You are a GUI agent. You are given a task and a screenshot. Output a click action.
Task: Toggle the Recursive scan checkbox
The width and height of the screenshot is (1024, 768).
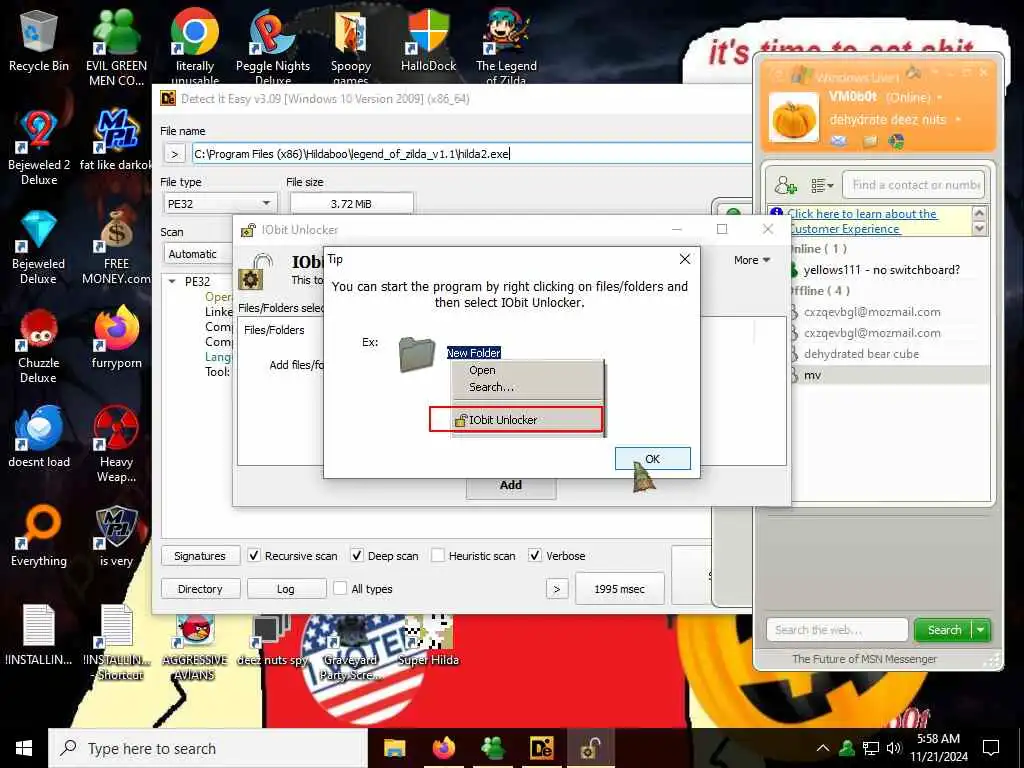click(254, 555)
